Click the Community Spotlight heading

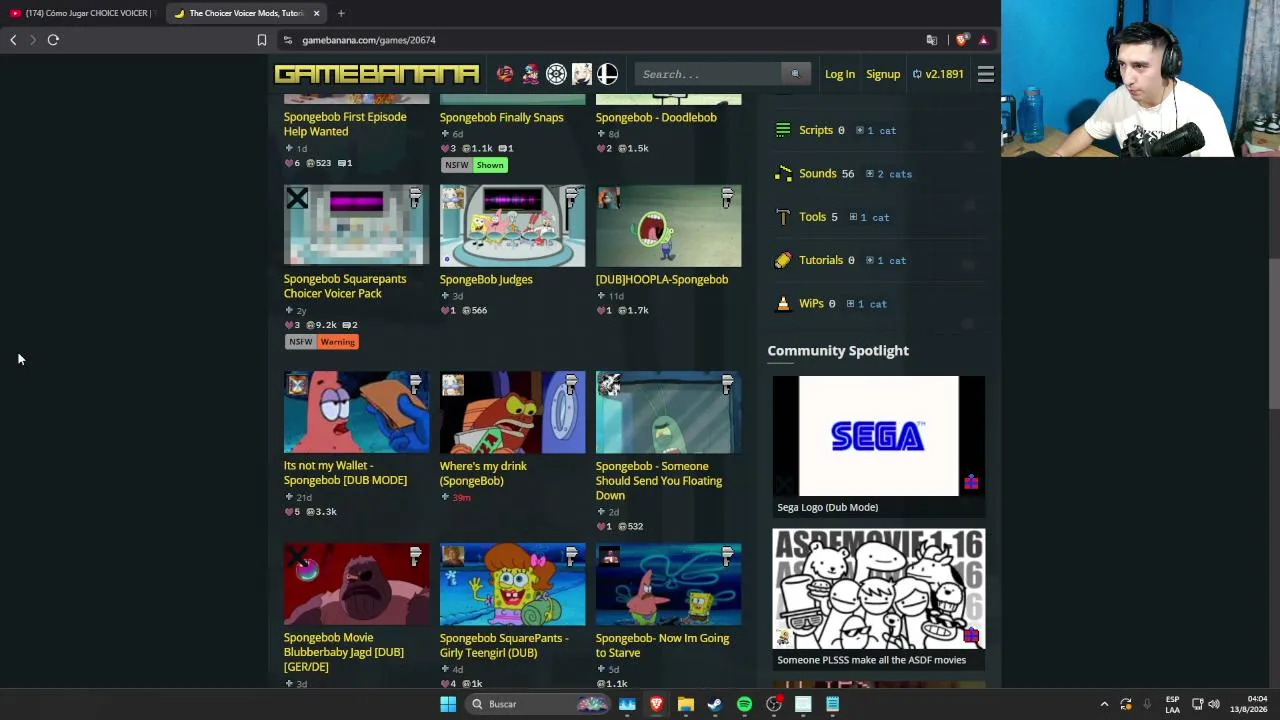pyautogui.click(x=838, y=351)
